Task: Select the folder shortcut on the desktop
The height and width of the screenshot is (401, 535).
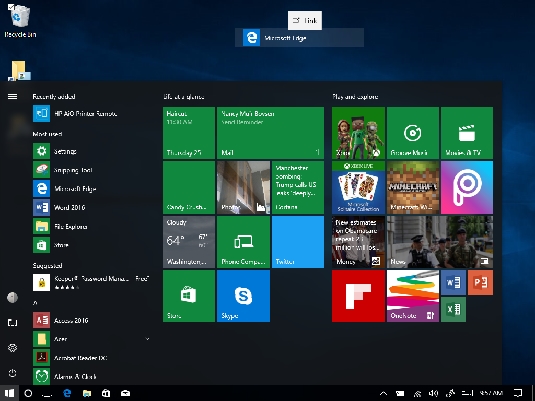Action: click(19, 71)
